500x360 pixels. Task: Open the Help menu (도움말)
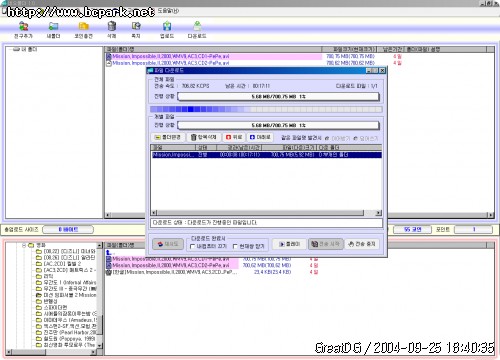tap(168, 11)
